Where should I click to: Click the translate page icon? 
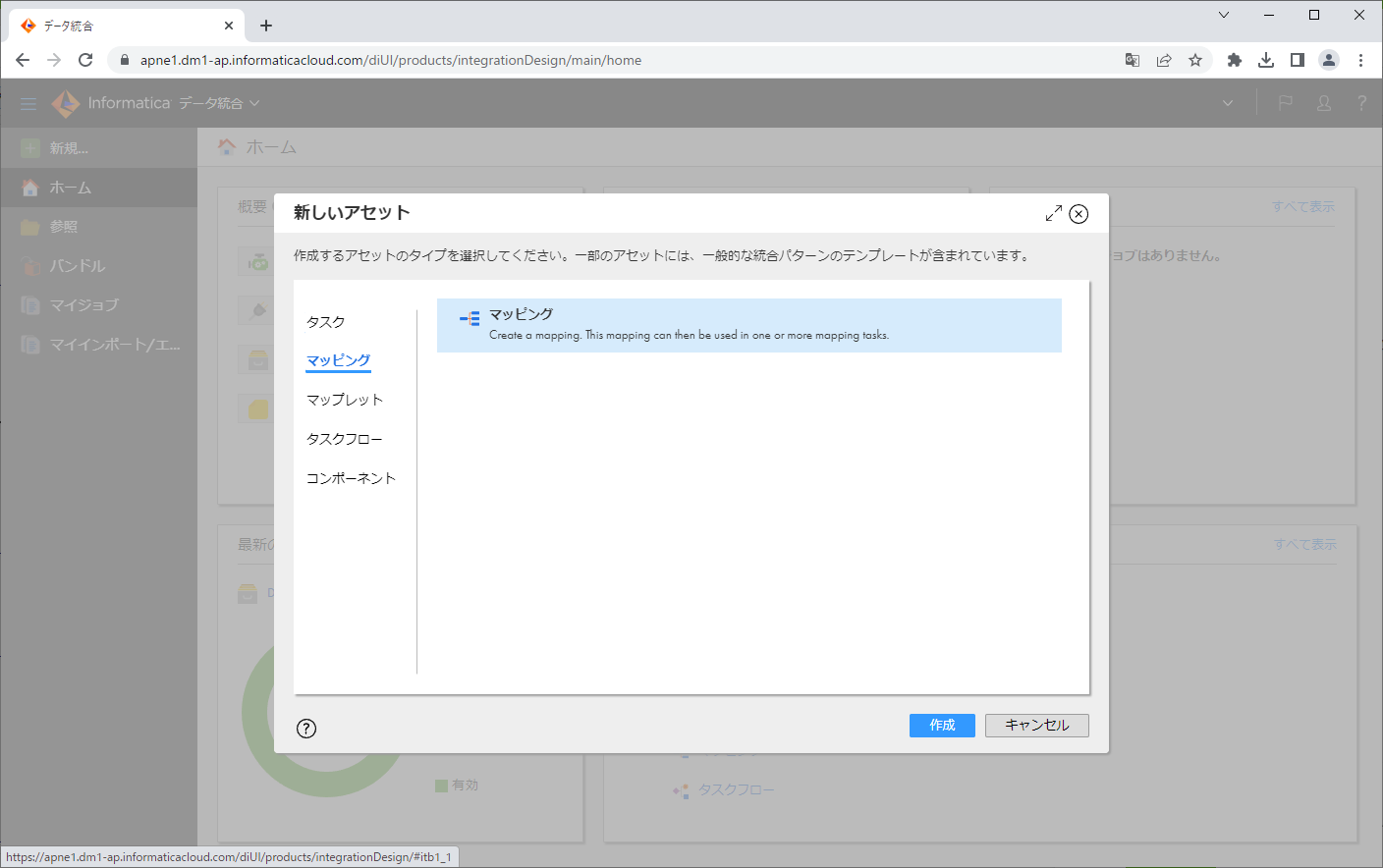pos(1133,60)
